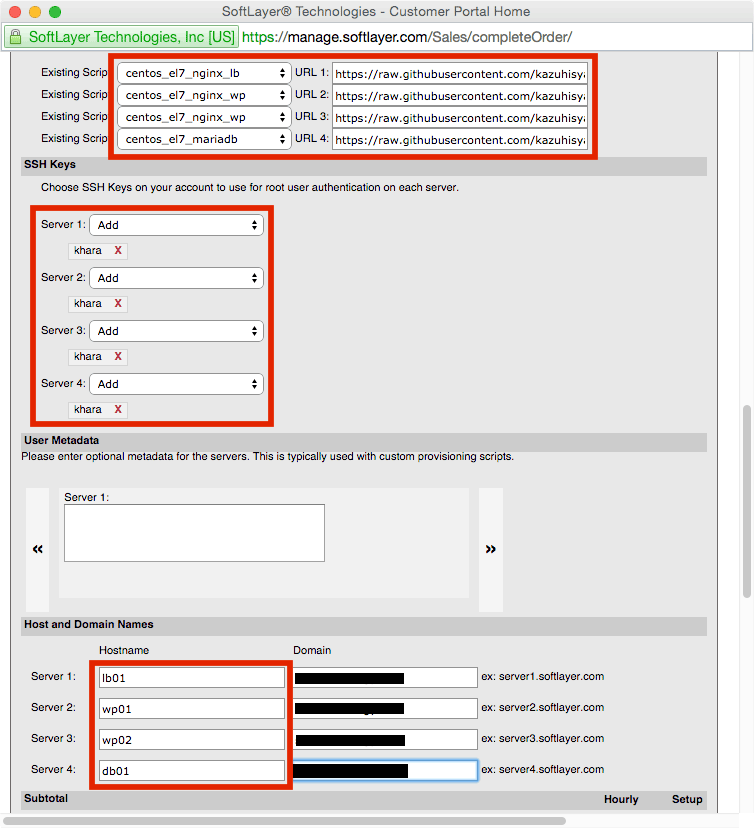The height and width of the screenshot is (828, 754).
Task: Open centos_el7_nginx_lb script dropdown
Action: [204, 73]
